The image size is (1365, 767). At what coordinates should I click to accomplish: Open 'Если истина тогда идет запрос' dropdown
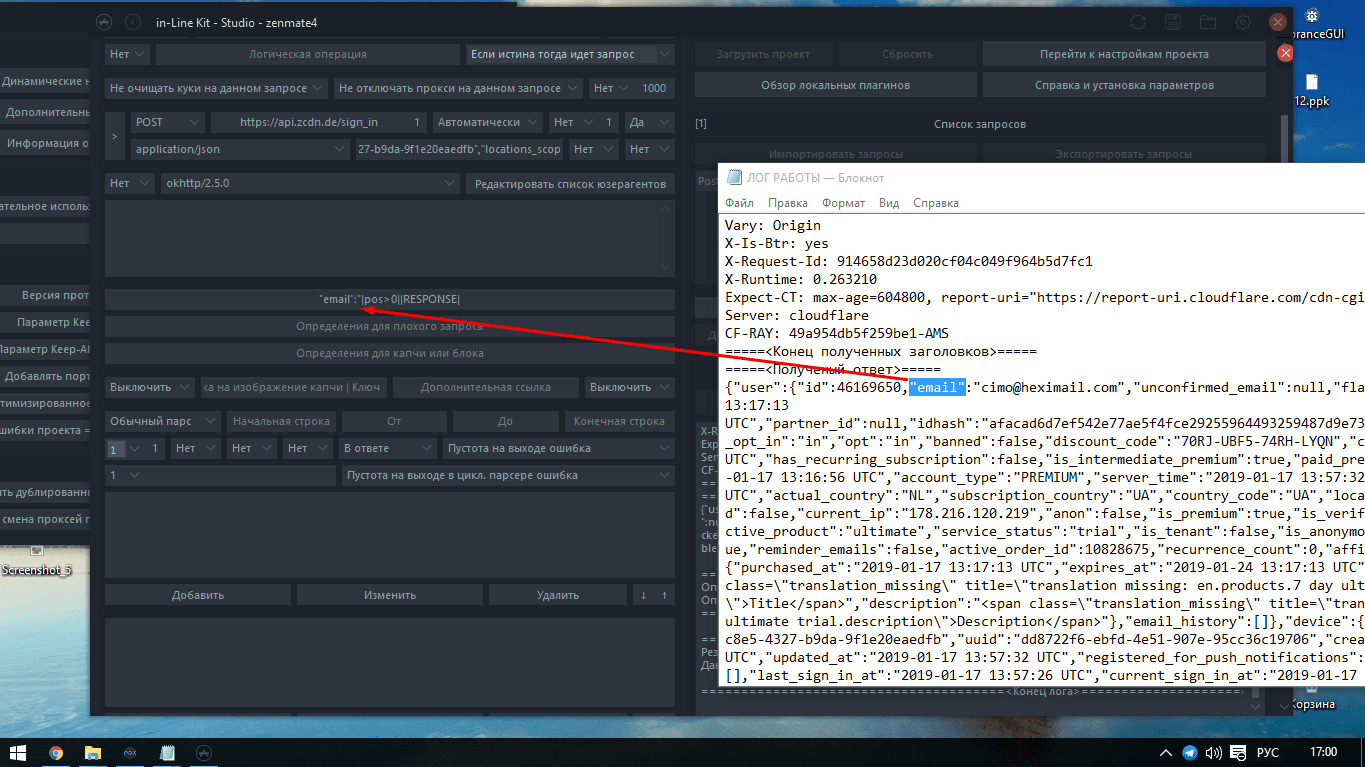pyautogui.click(x=570, y=54)
